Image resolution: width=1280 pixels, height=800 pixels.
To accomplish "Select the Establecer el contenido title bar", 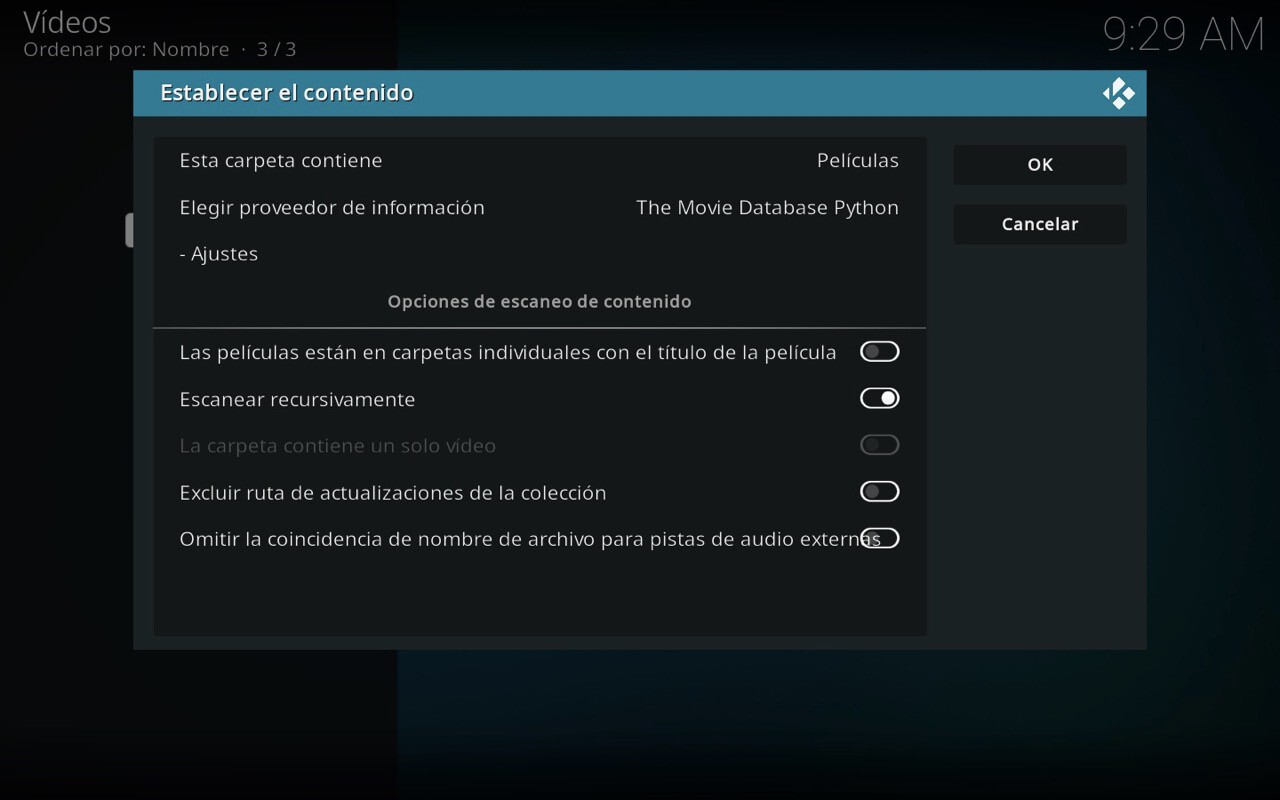I will click(x=287, y=92).
